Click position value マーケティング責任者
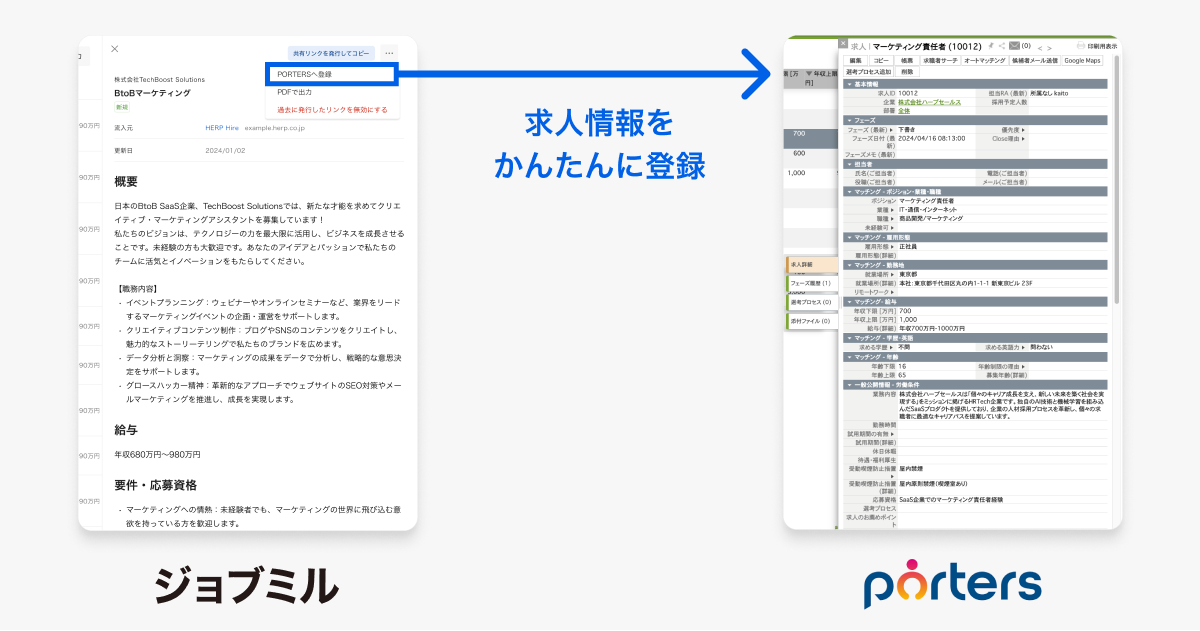This screenshot has height=631, width=1200. pyautogui.click(x=926, y=201)
